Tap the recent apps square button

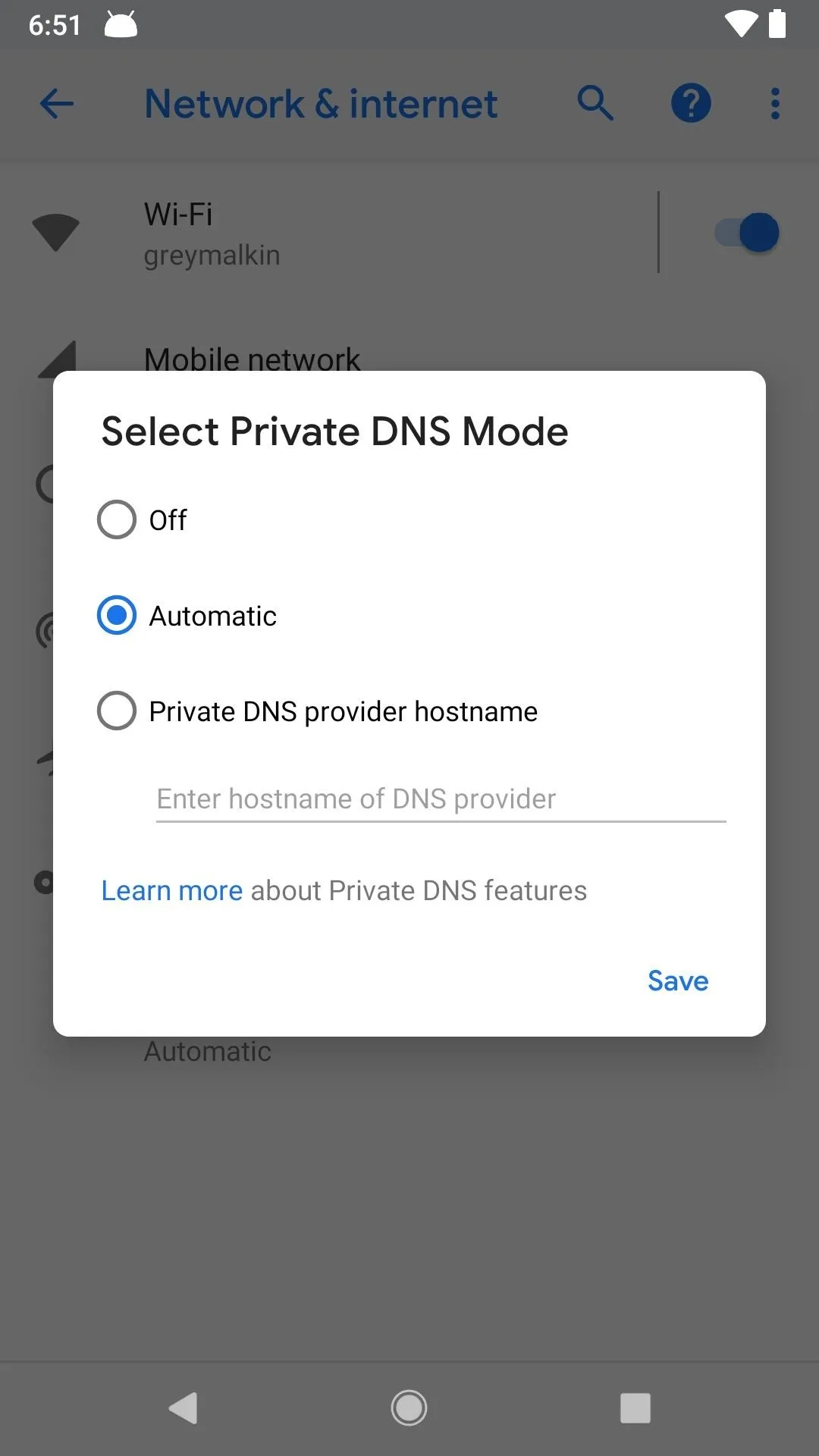tap(635, 1408)
